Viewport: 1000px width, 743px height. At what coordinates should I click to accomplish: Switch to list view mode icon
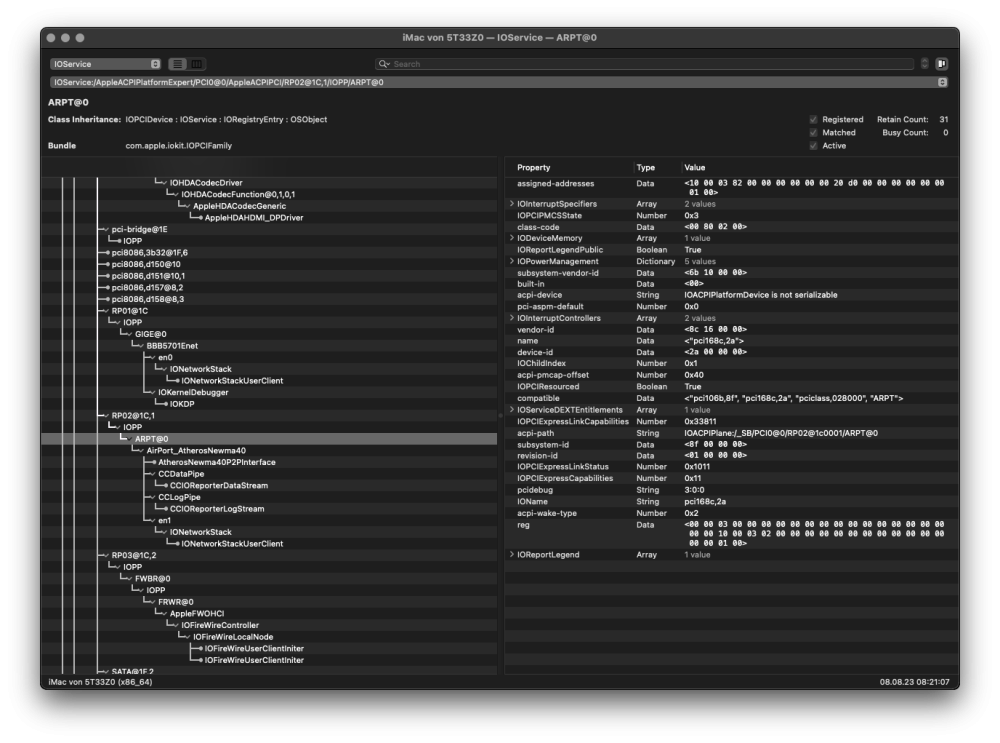pyautogui.click(x=177, y=64)
